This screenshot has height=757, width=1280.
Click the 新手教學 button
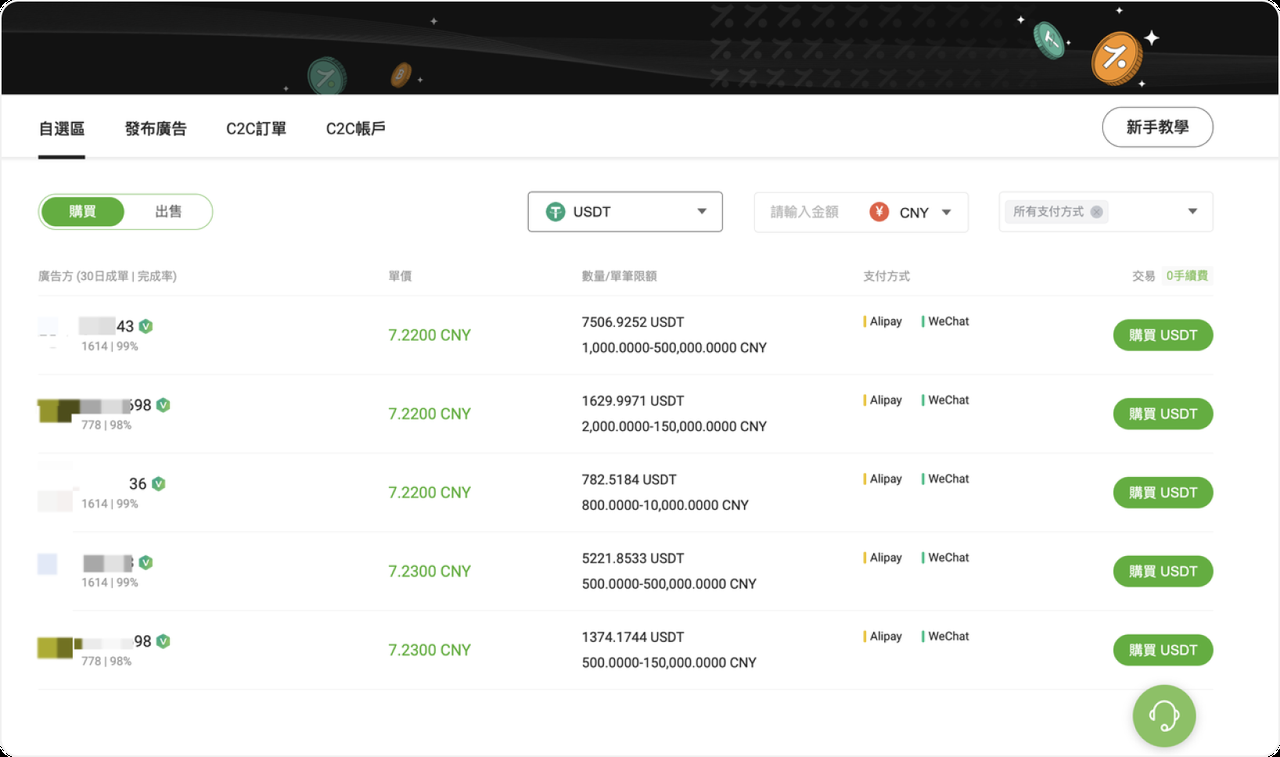click(1157, 127)
